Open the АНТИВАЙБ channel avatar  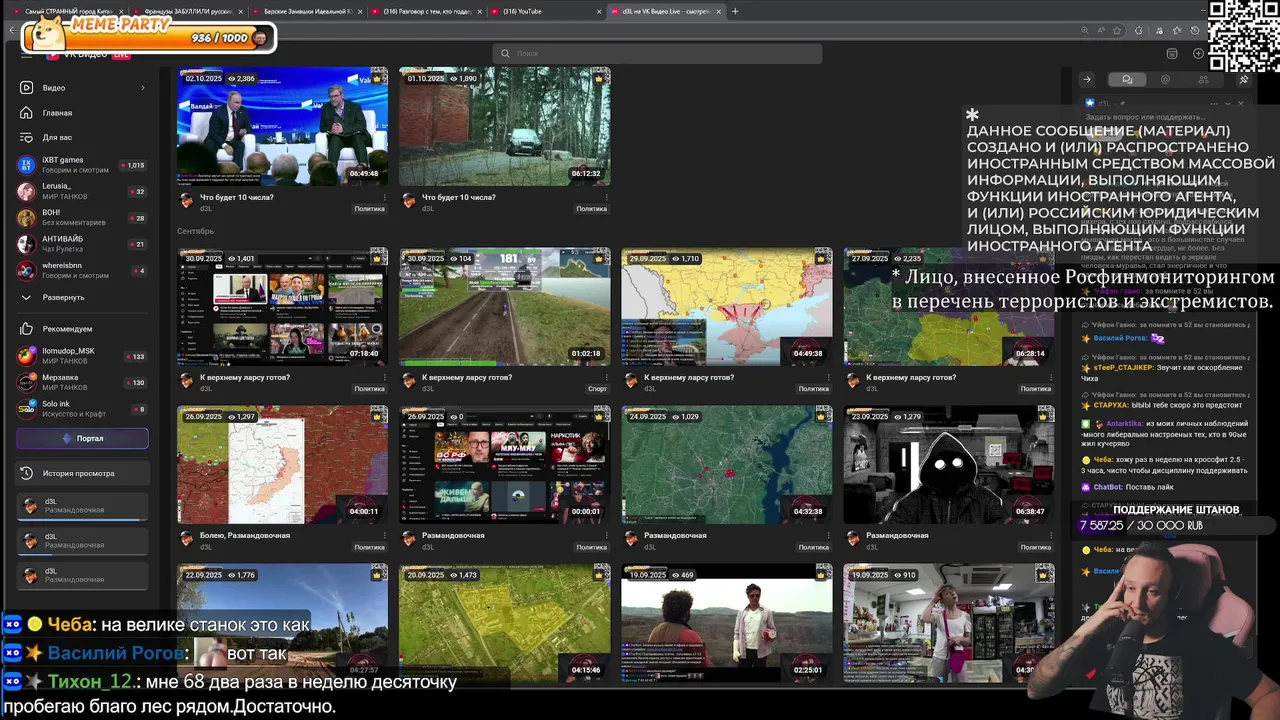[x=27, y=244]
